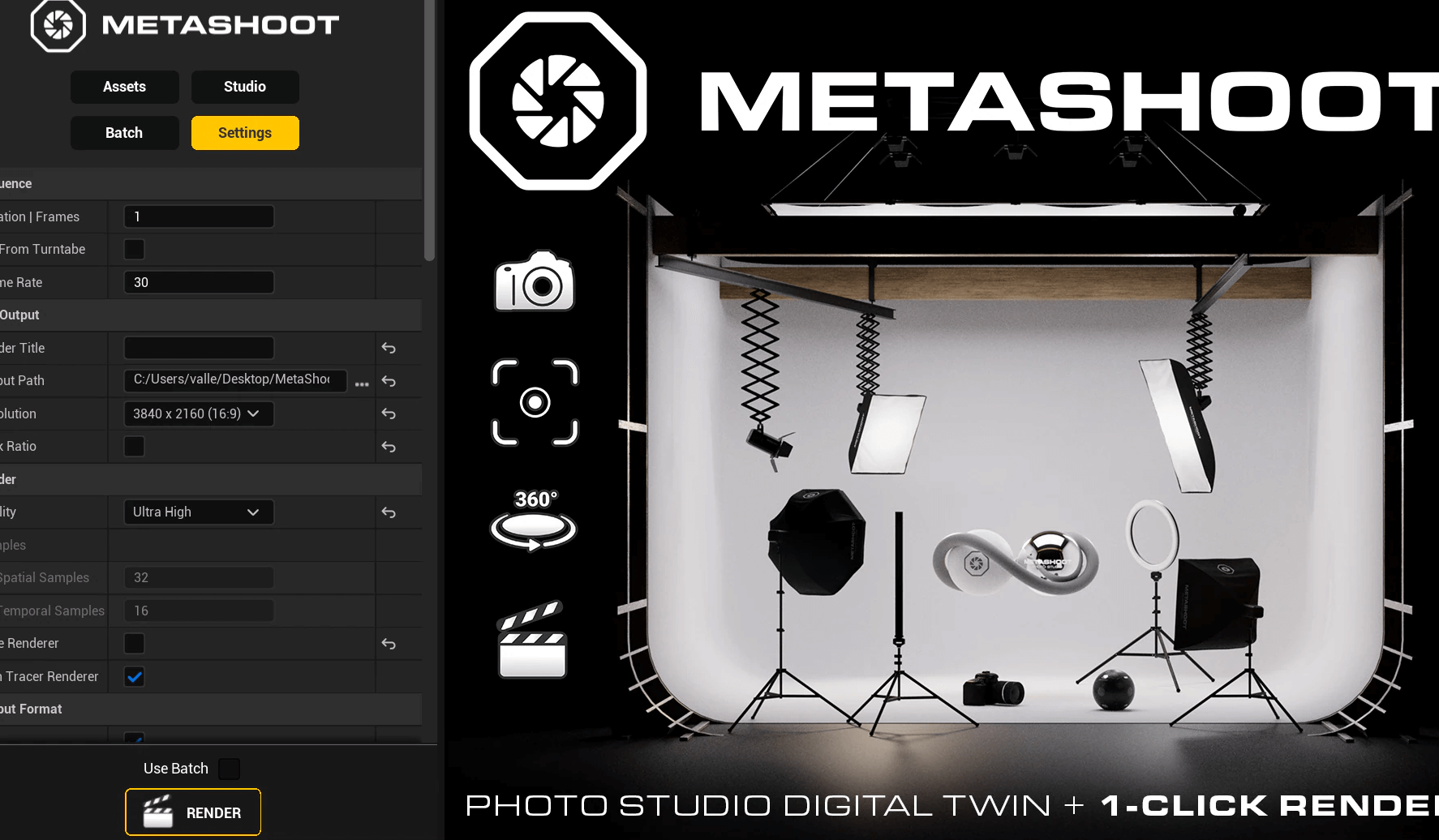Viewport: 1439px width, 840px height.
Task: Click the Temporal Samples field showing 16
Action: coord(199,611)
